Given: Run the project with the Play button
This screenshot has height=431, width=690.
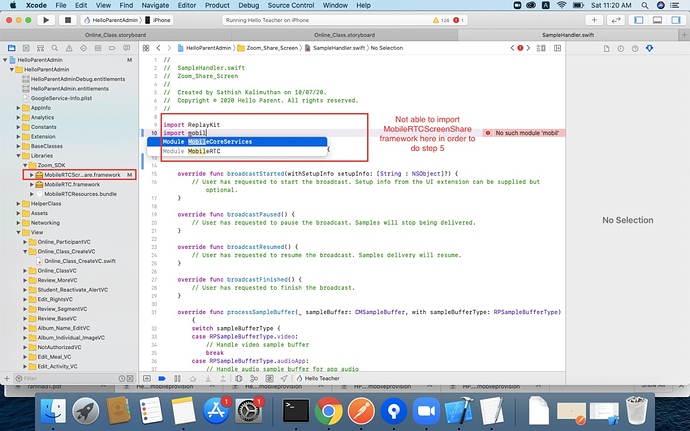Looking at the screenshot, I should (x=46, y=20).
